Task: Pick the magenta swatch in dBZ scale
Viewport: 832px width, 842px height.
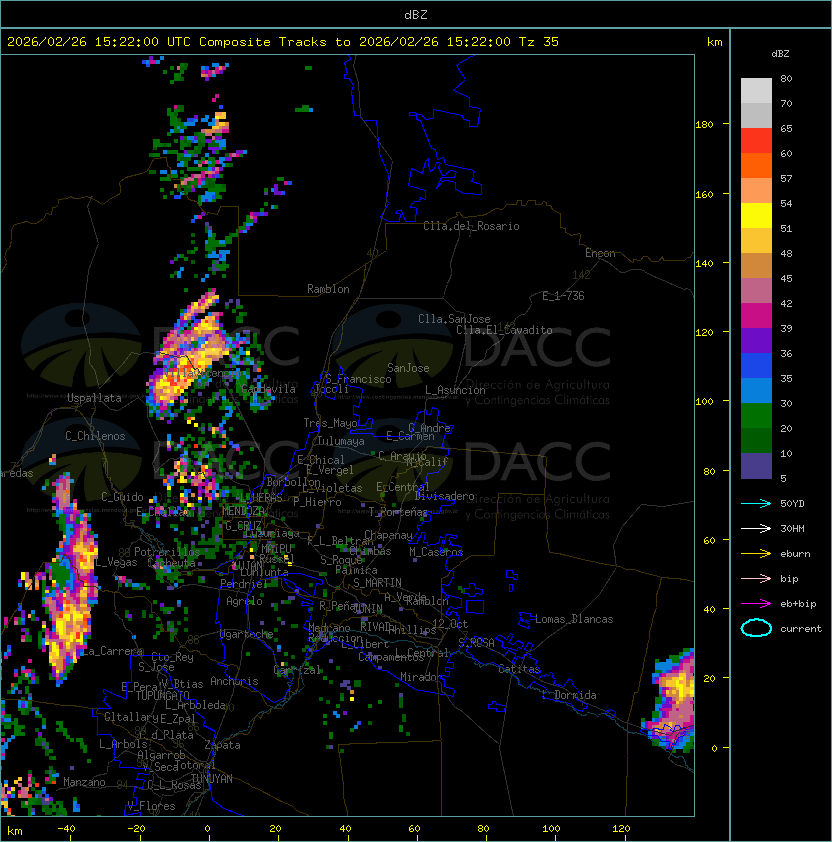Action: click(756, 316)
